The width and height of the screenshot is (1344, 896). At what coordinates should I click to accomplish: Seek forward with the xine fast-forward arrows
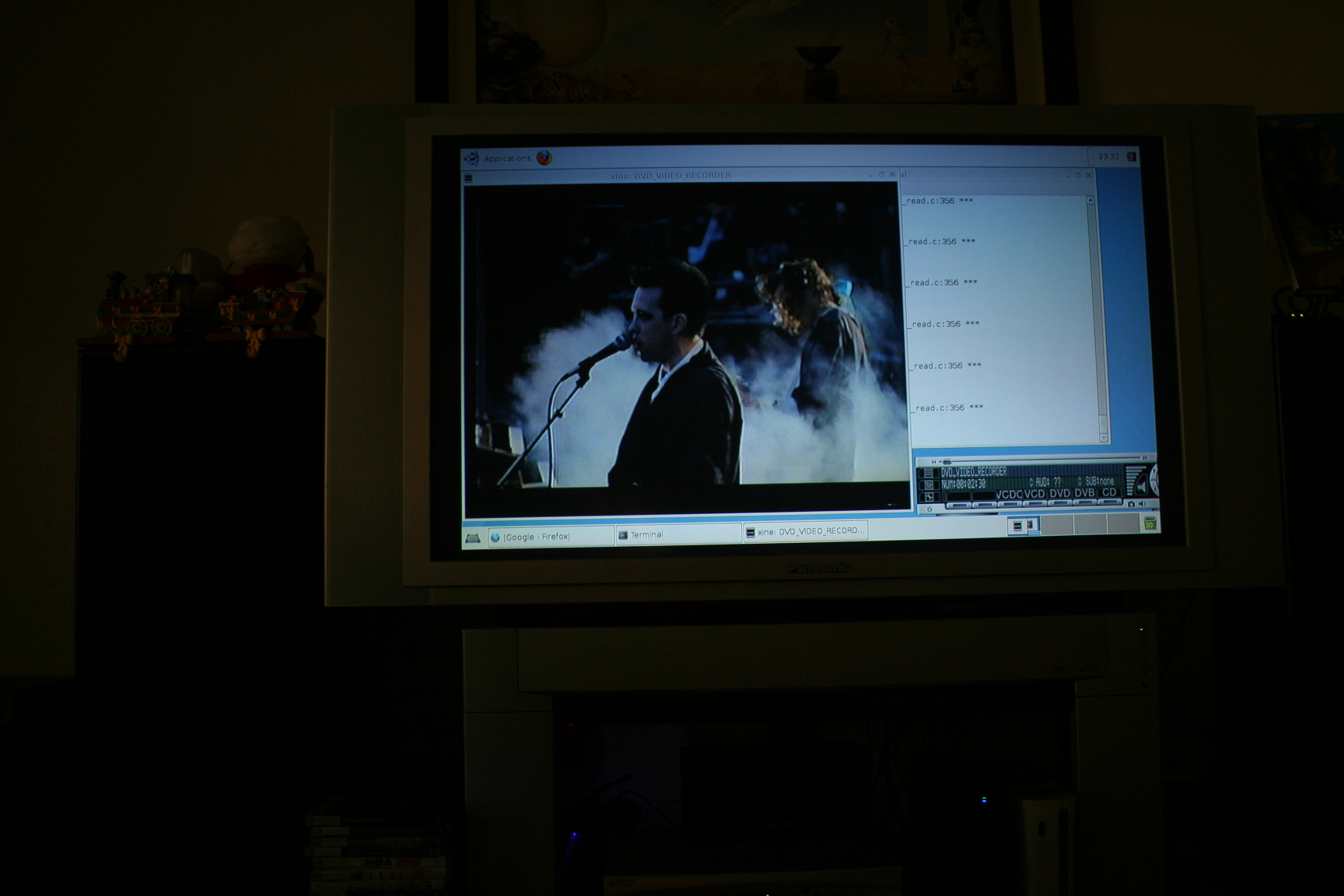1145,458
